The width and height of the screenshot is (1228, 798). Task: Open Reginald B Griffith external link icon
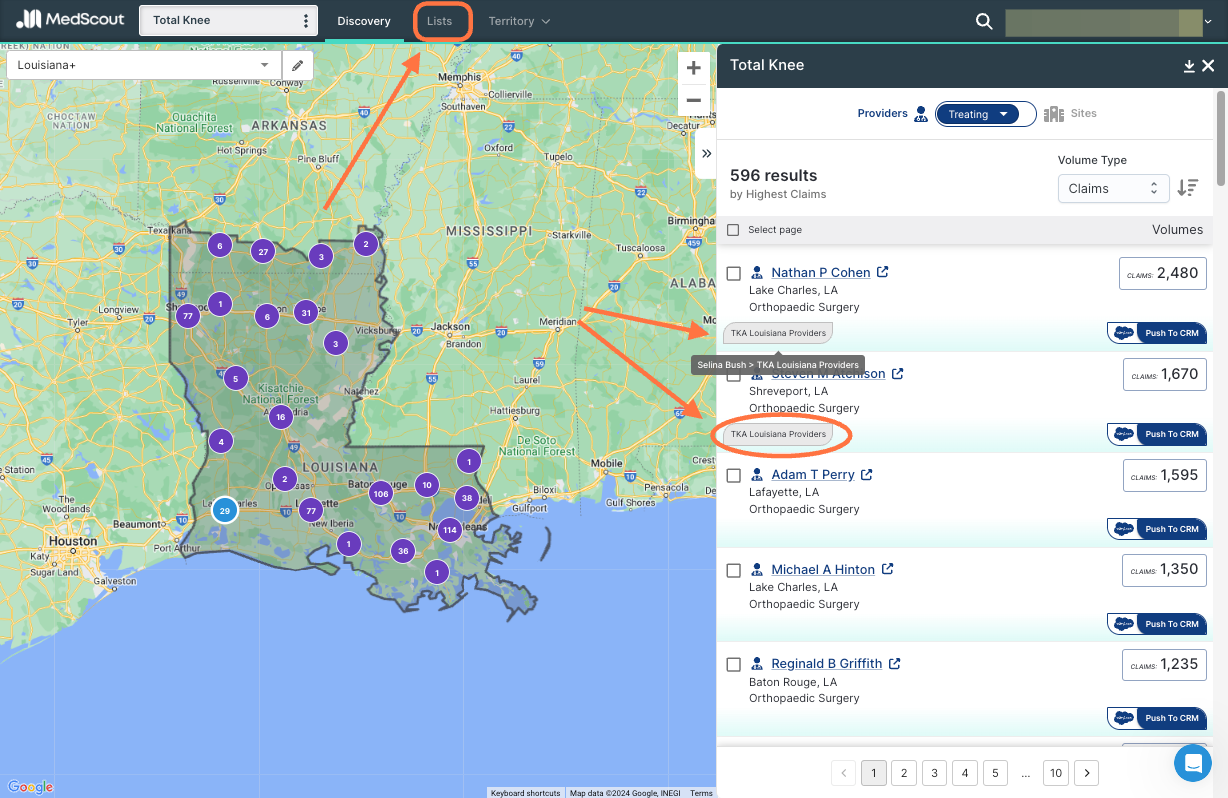(895, 663)
